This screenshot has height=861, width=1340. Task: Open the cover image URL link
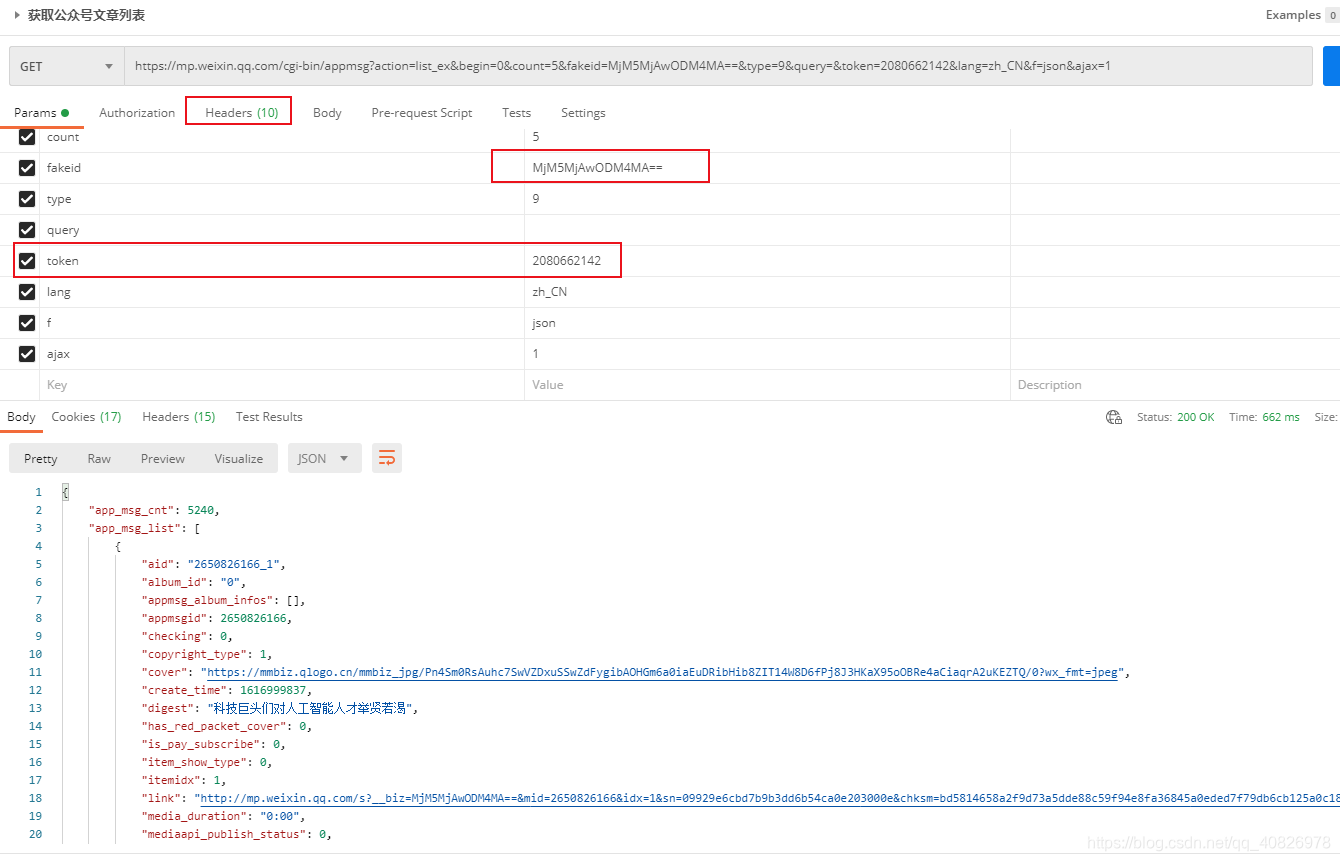(x=662, y=672)
